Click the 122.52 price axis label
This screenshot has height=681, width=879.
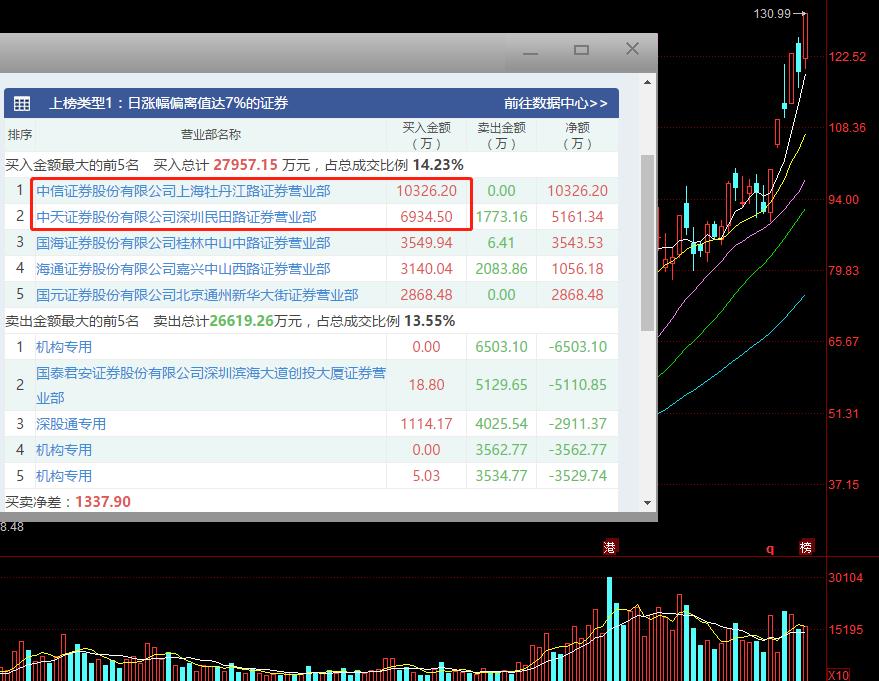click(847, 57)
